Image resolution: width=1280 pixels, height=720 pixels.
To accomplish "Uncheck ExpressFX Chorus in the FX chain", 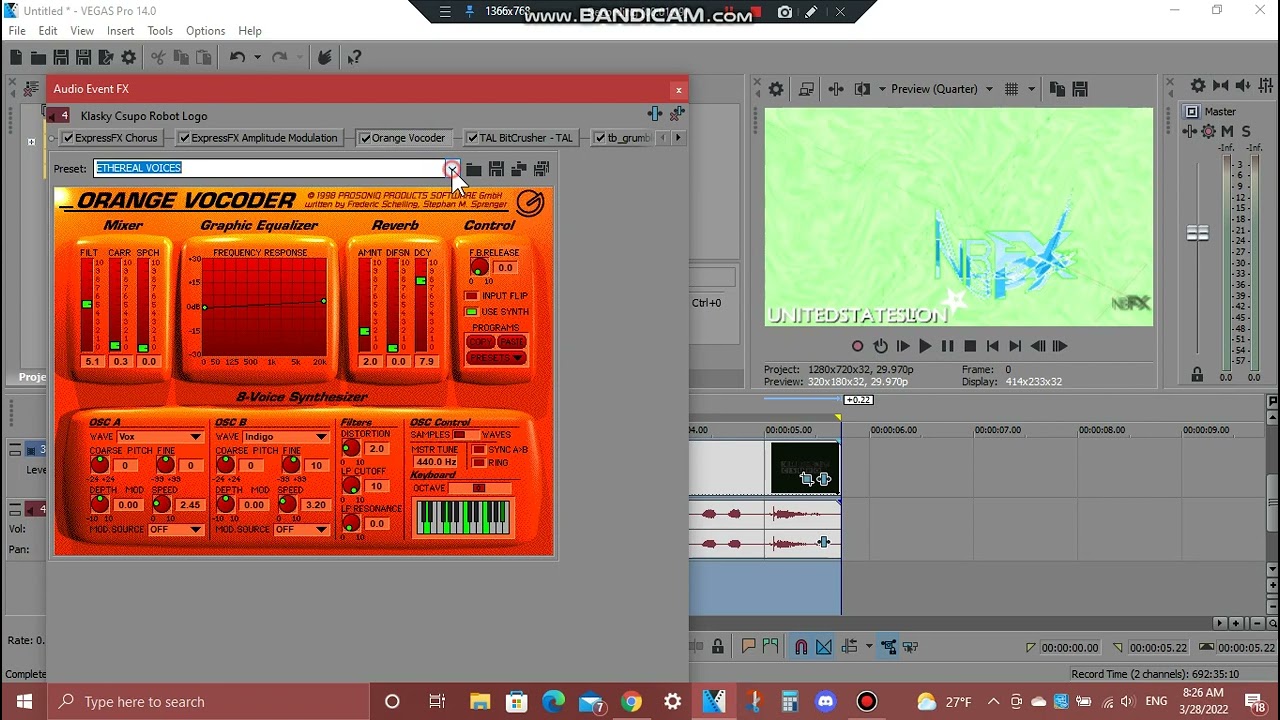I will pos(68,138).
